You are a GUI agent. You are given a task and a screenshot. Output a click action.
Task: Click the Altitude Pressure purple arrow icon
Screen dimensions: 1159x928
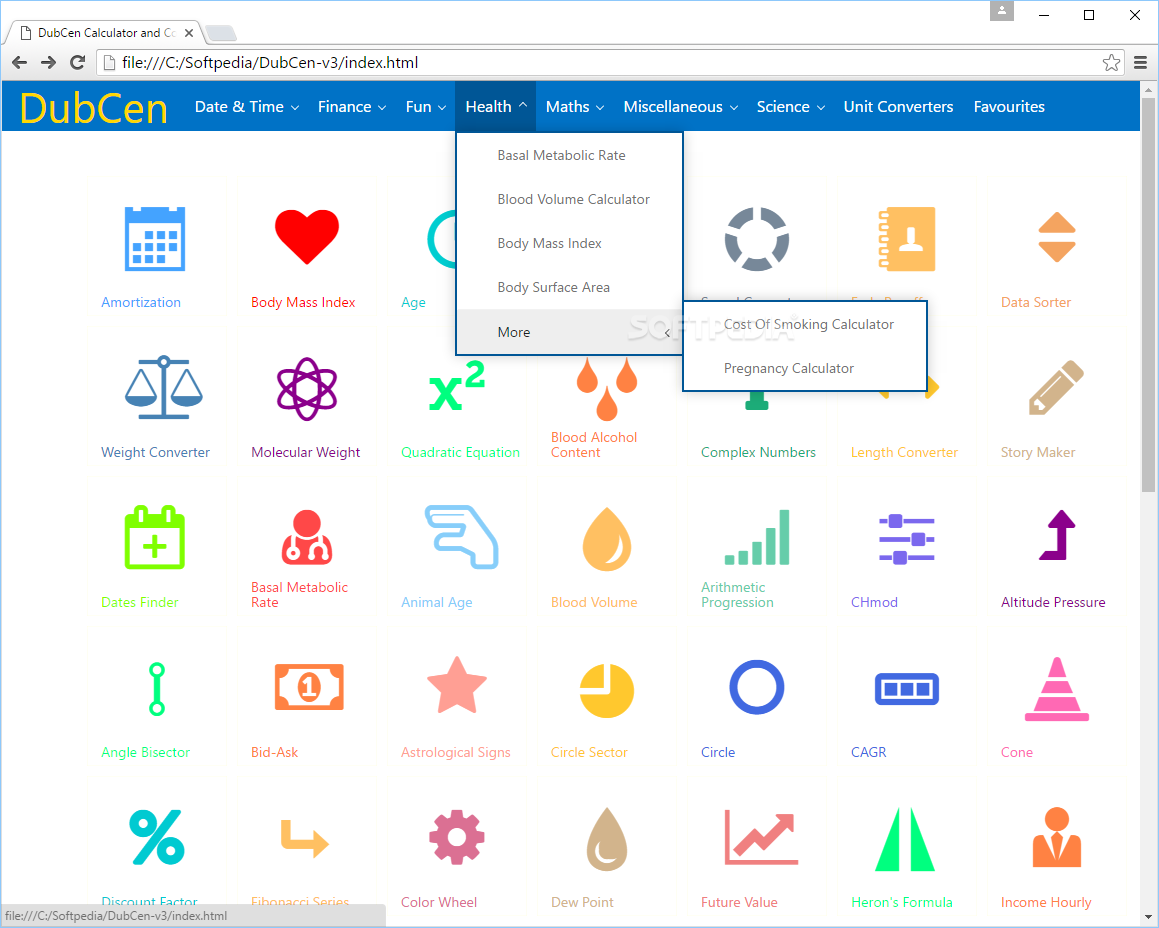(1057, 535)
